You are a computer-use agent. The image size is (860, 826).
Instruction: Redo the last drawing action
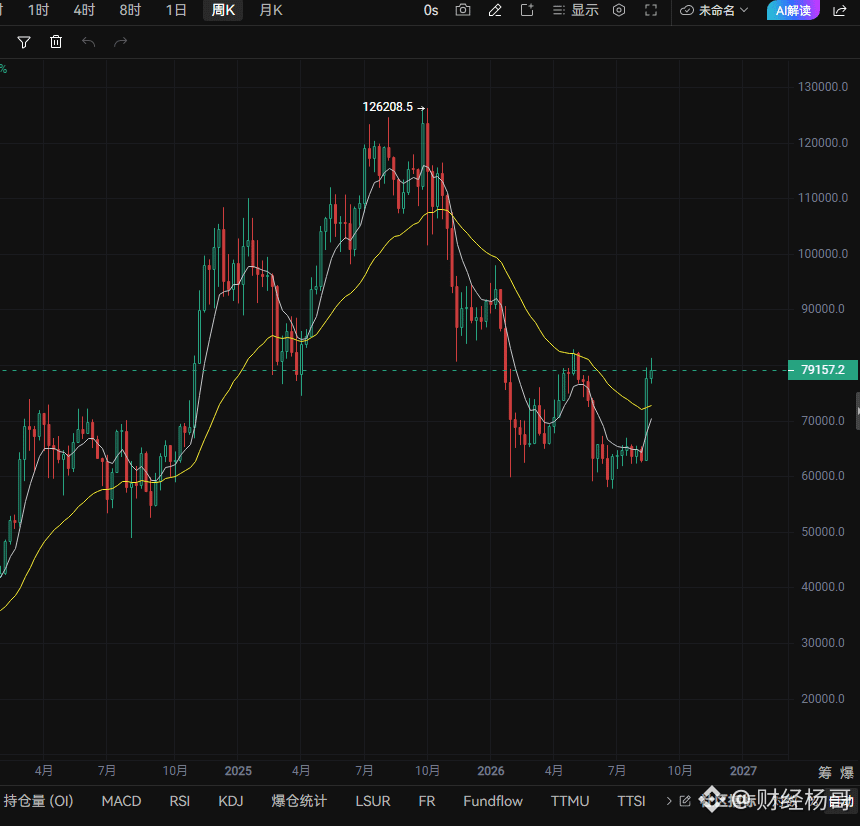click(x=121, y=42)
